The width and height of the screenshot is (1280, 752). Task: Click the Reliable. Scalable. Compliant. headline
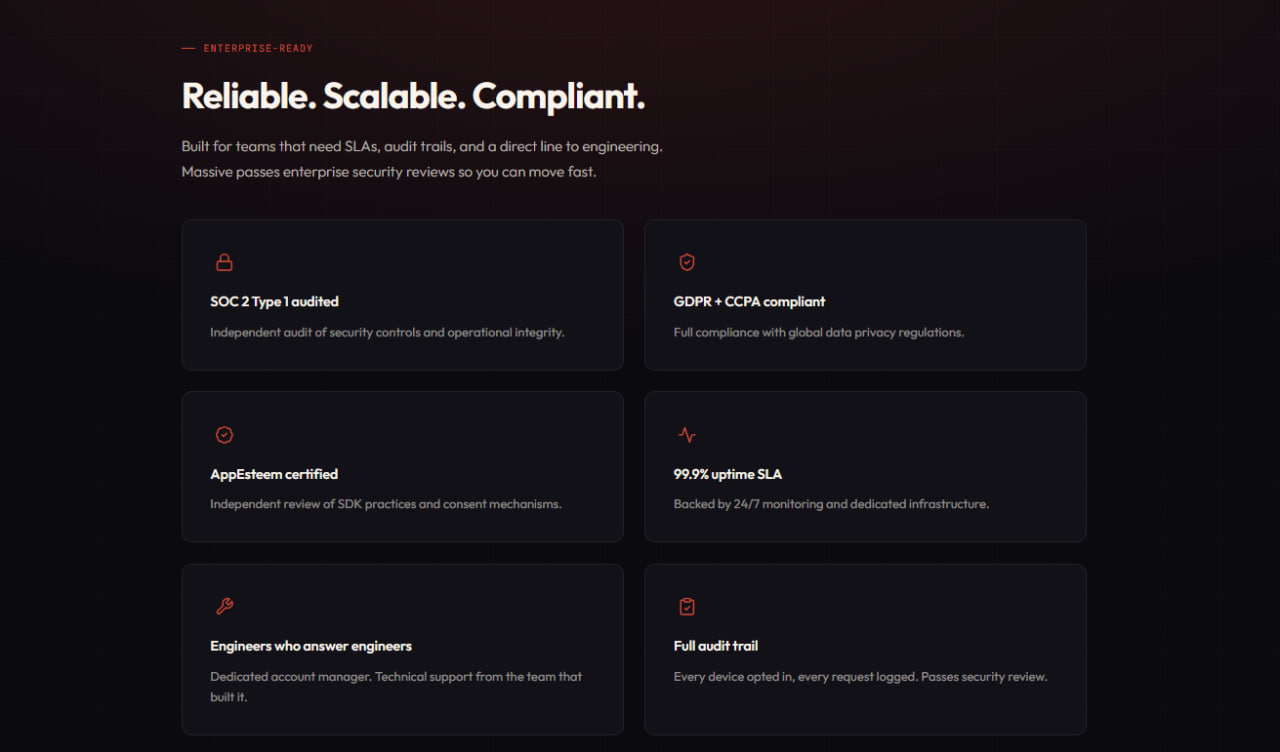413,96
